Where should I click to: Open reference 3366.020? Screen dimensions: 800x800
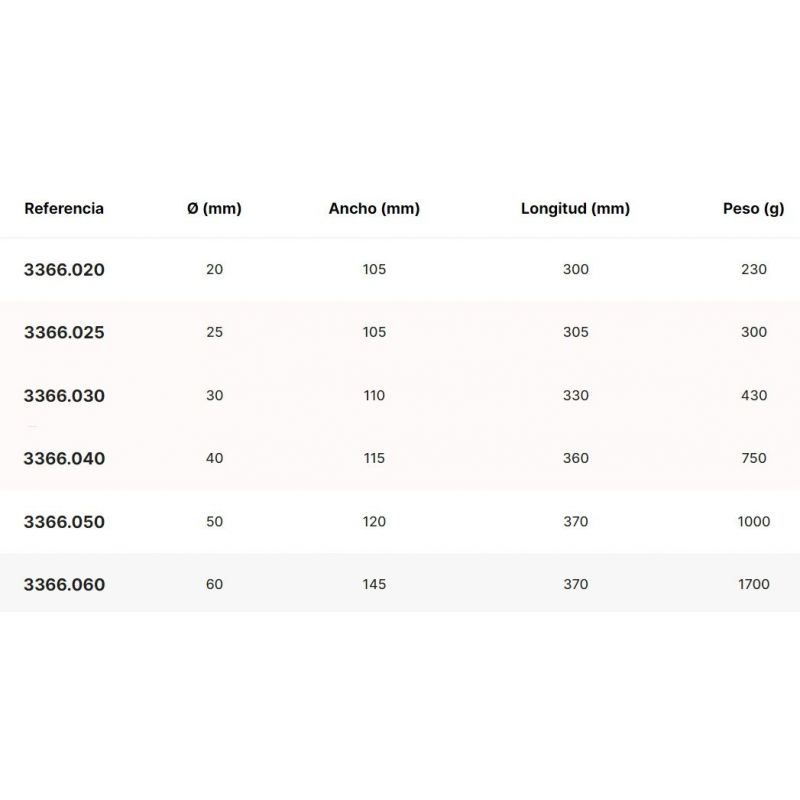(64, 270)
